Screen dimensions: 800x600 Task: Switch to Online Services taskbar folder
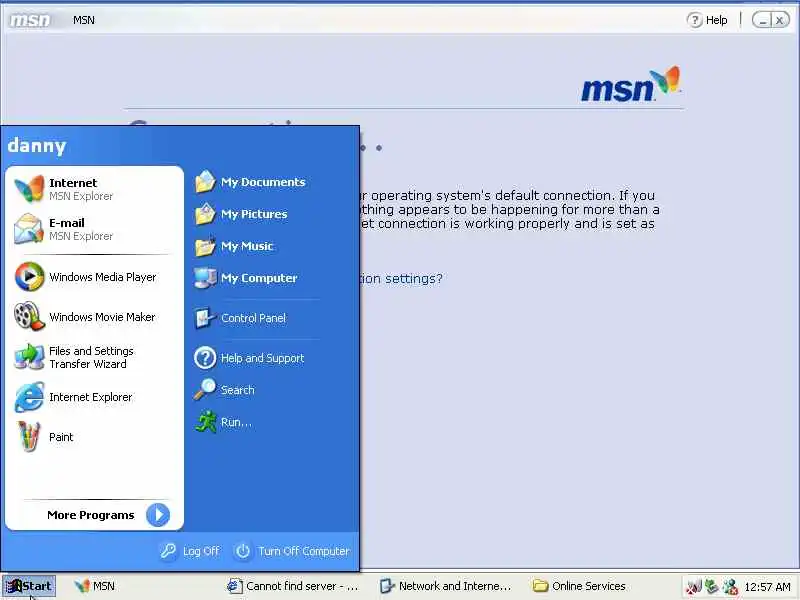click(579, 586)
